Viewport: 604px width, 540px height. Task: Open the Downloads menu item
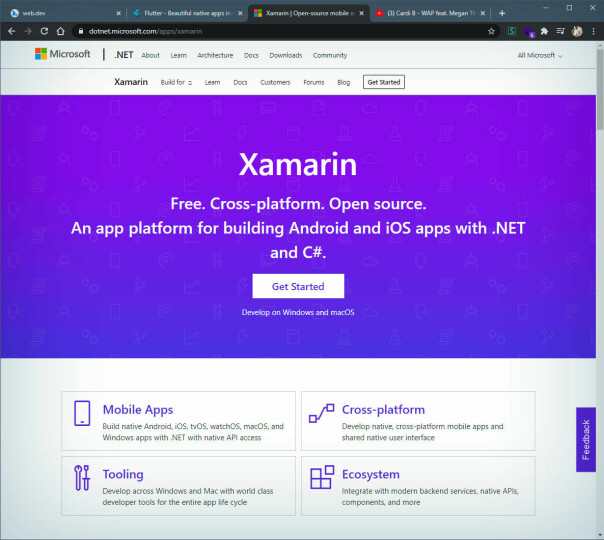pos(285,55)
